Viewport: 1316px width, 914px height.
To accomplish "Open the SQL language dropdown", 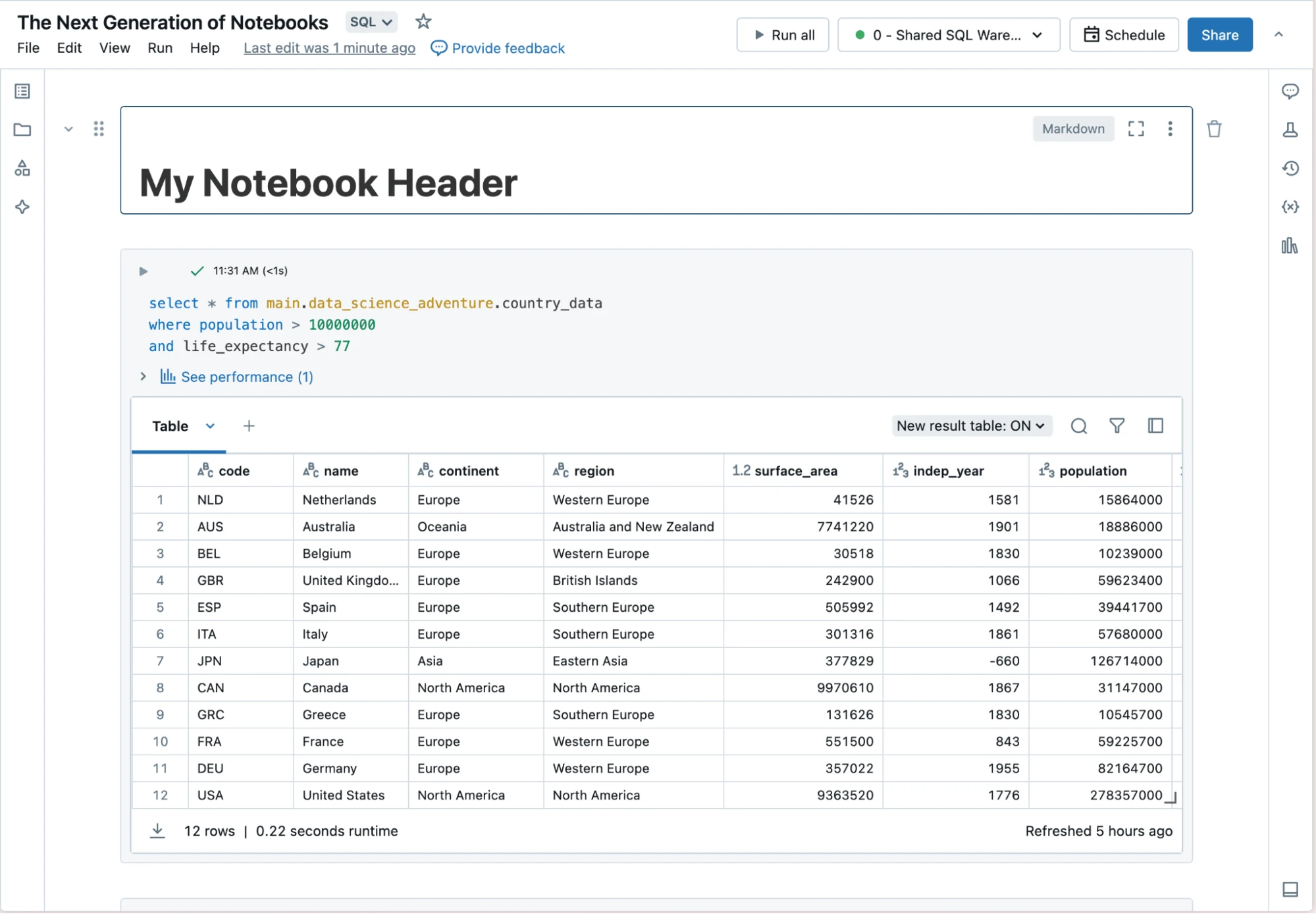I will pos(371,22).
